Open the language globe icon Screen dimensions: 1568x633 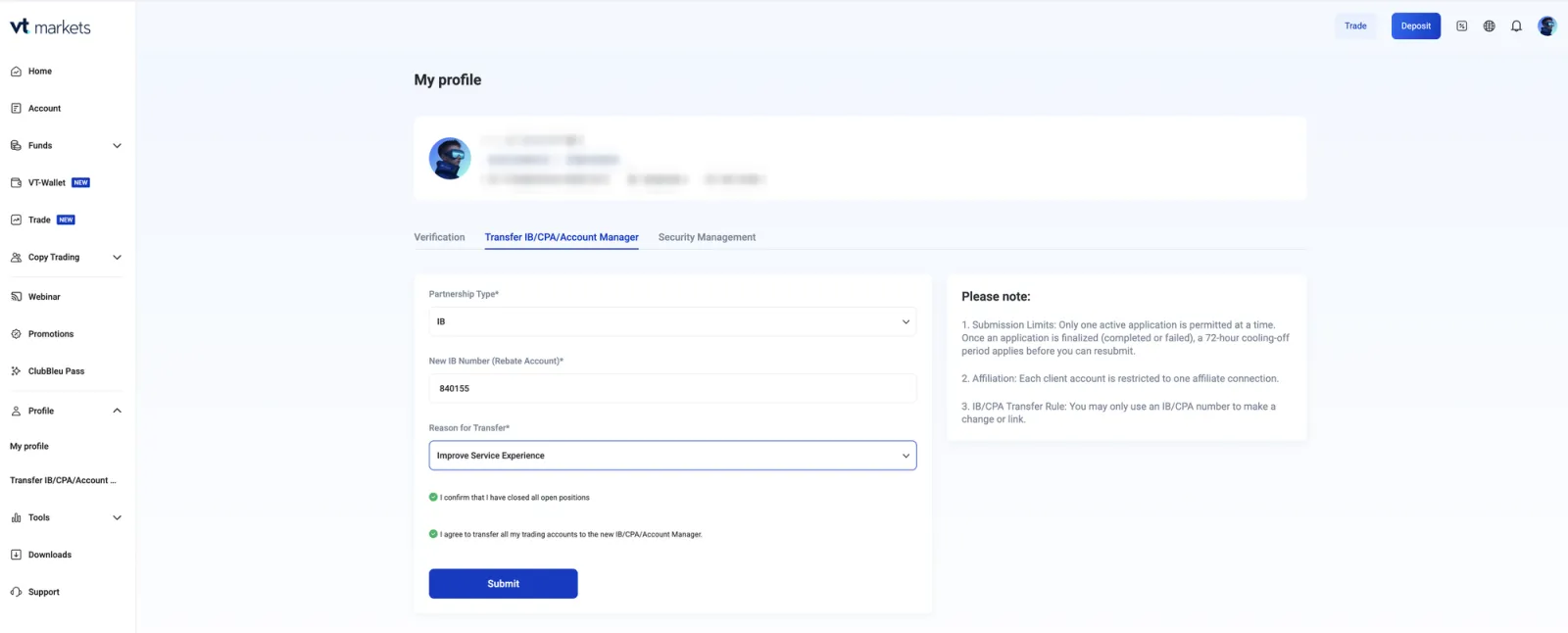(x=1489, y=26)
